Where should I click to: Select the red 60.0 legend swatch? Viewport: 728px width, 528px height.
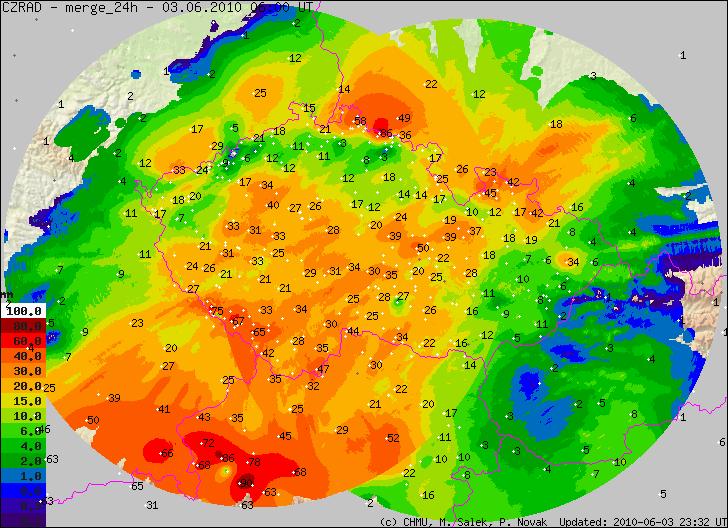click(x=23, y=341)
